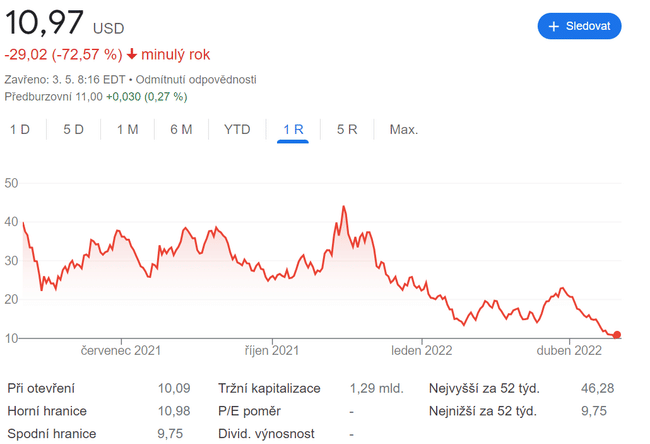This screenshot has width=650, height=444.
Task: Click the active 1 R tab
Action: coord(293,129)
